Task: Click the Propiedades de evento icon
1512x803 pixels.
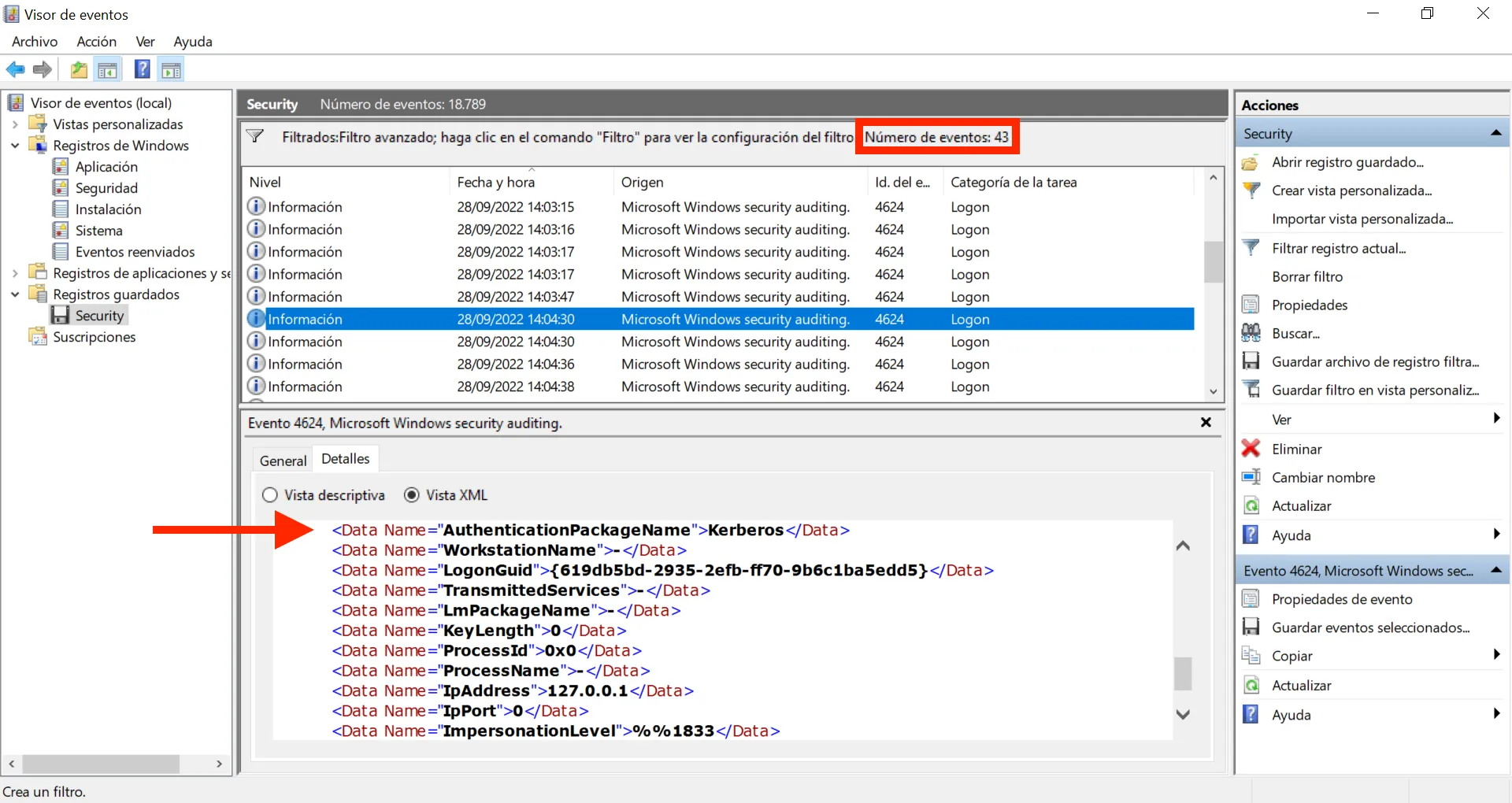Action: [x=1251, y=599]
